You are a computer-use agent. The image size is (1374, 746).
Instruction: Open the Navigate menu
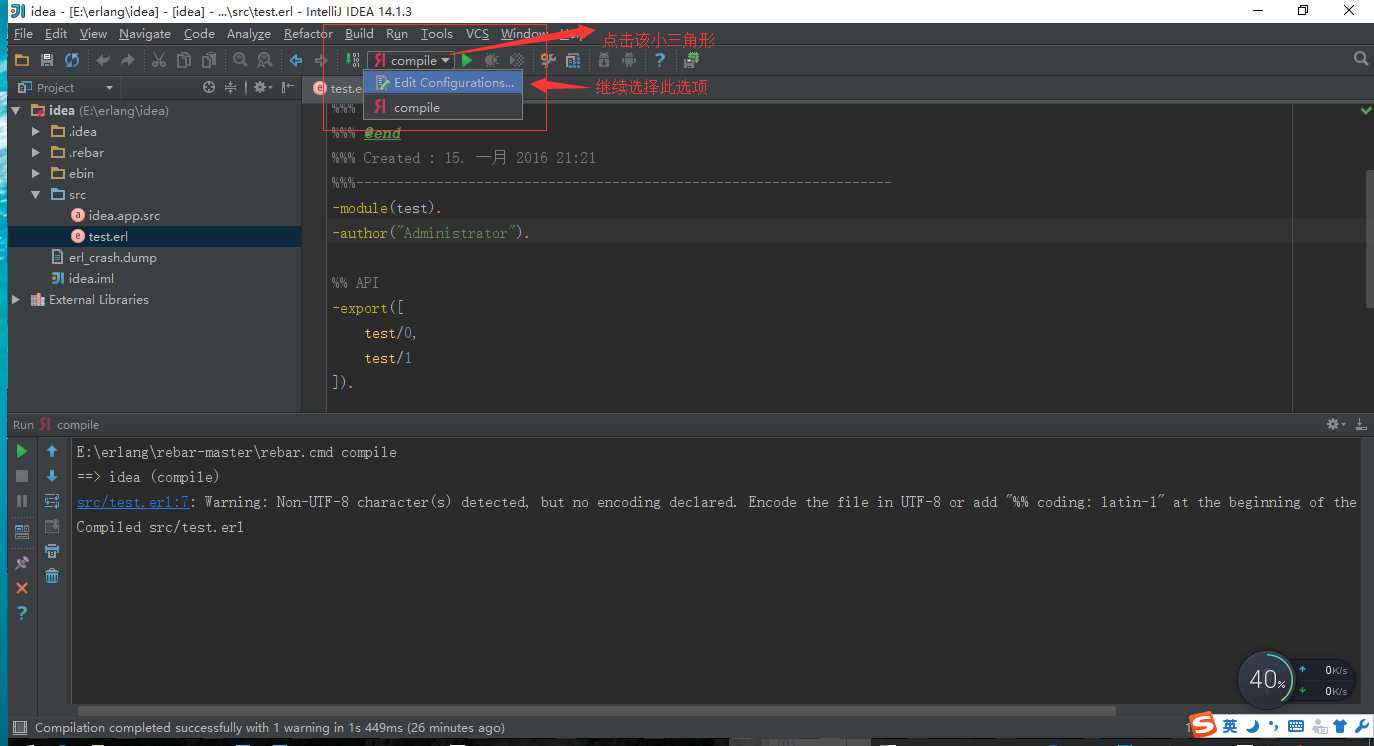pyautogui.click(x=145, y=33)
